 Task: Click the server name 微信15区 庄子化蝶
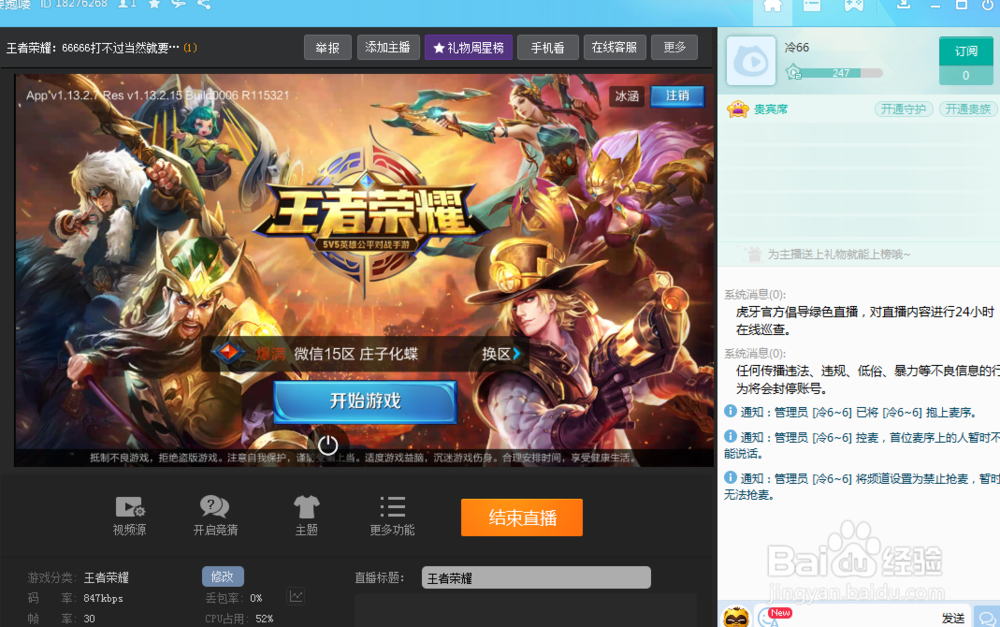[356, 354]
